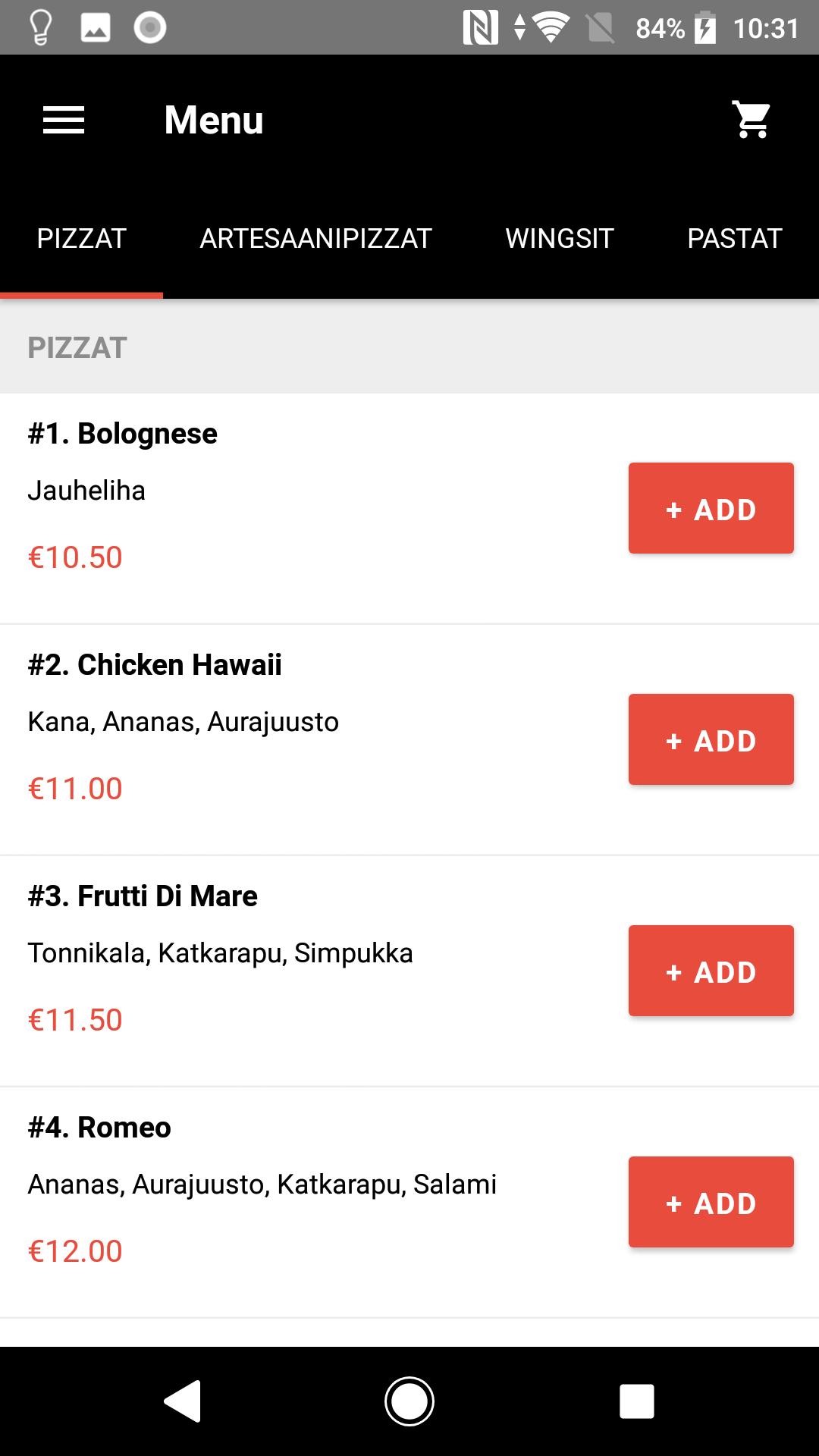This screenshot has width=819, height=1456.
Task: Tap the image notification icon
Action: pyautogui.click(x=96, y=28)
